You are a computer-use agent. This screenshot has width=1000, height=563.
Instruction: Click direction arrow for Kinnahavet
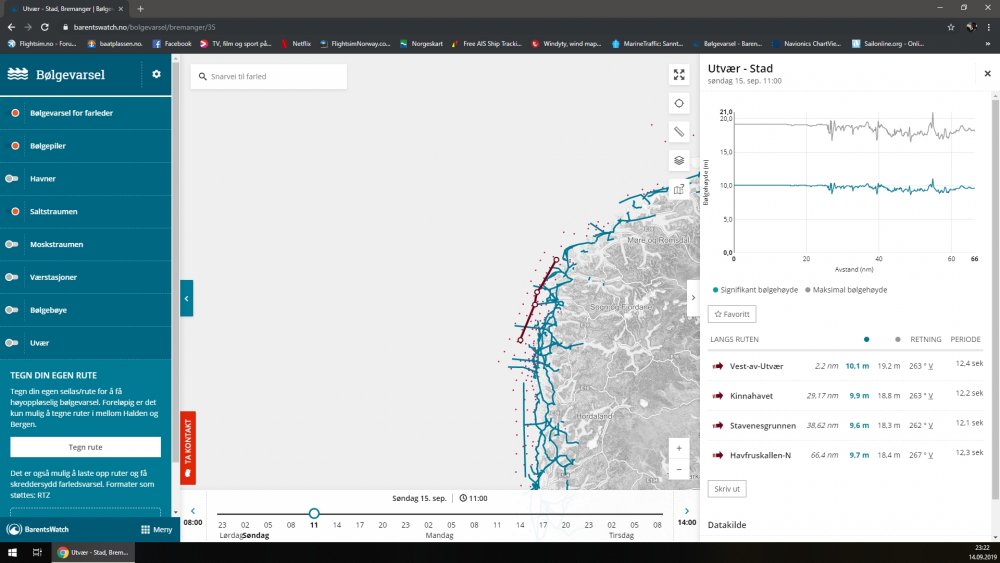[x=717, y=396]
